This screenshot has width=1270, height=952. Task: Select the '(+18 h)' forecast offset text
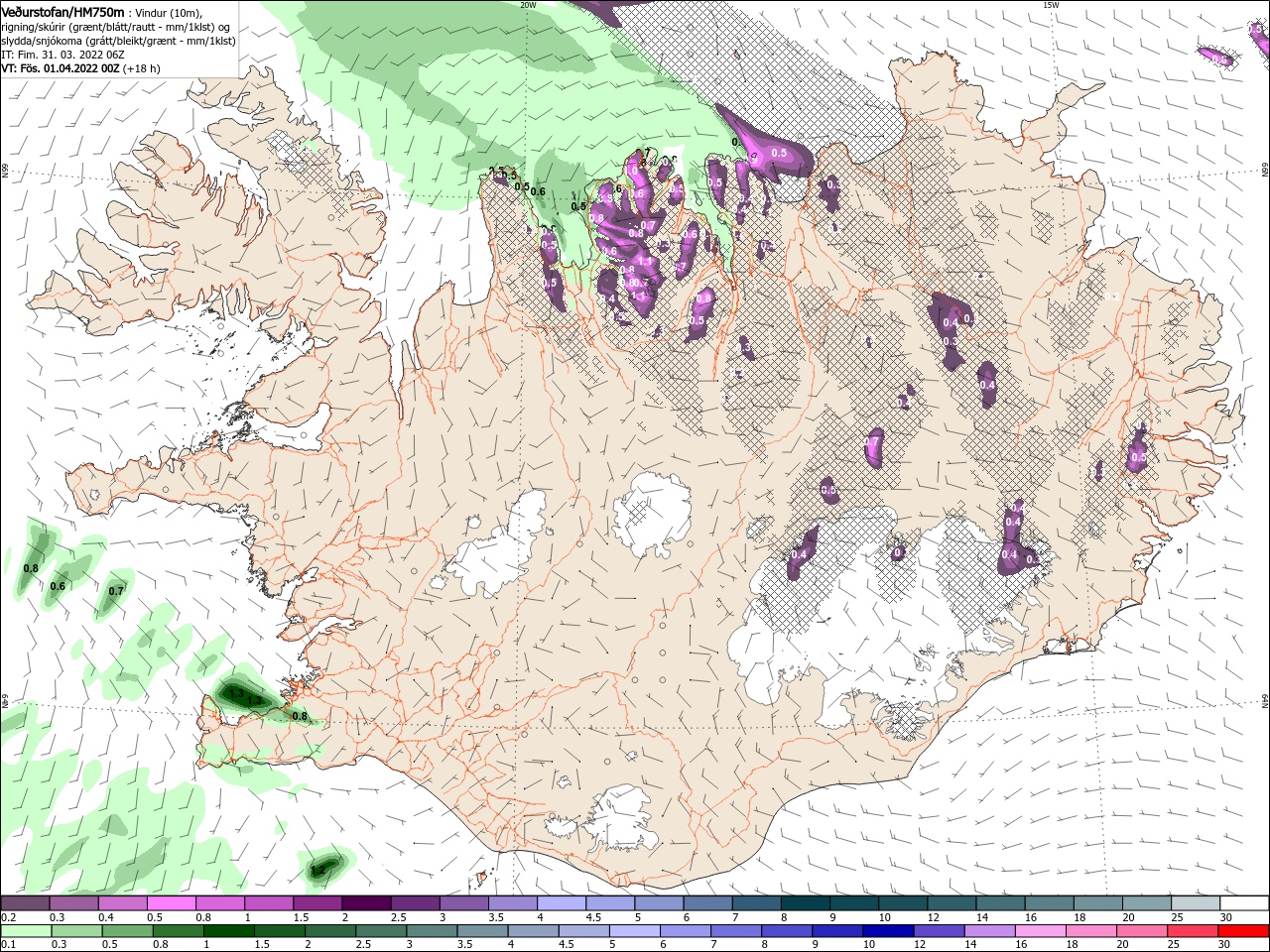[x=142, y=68]
